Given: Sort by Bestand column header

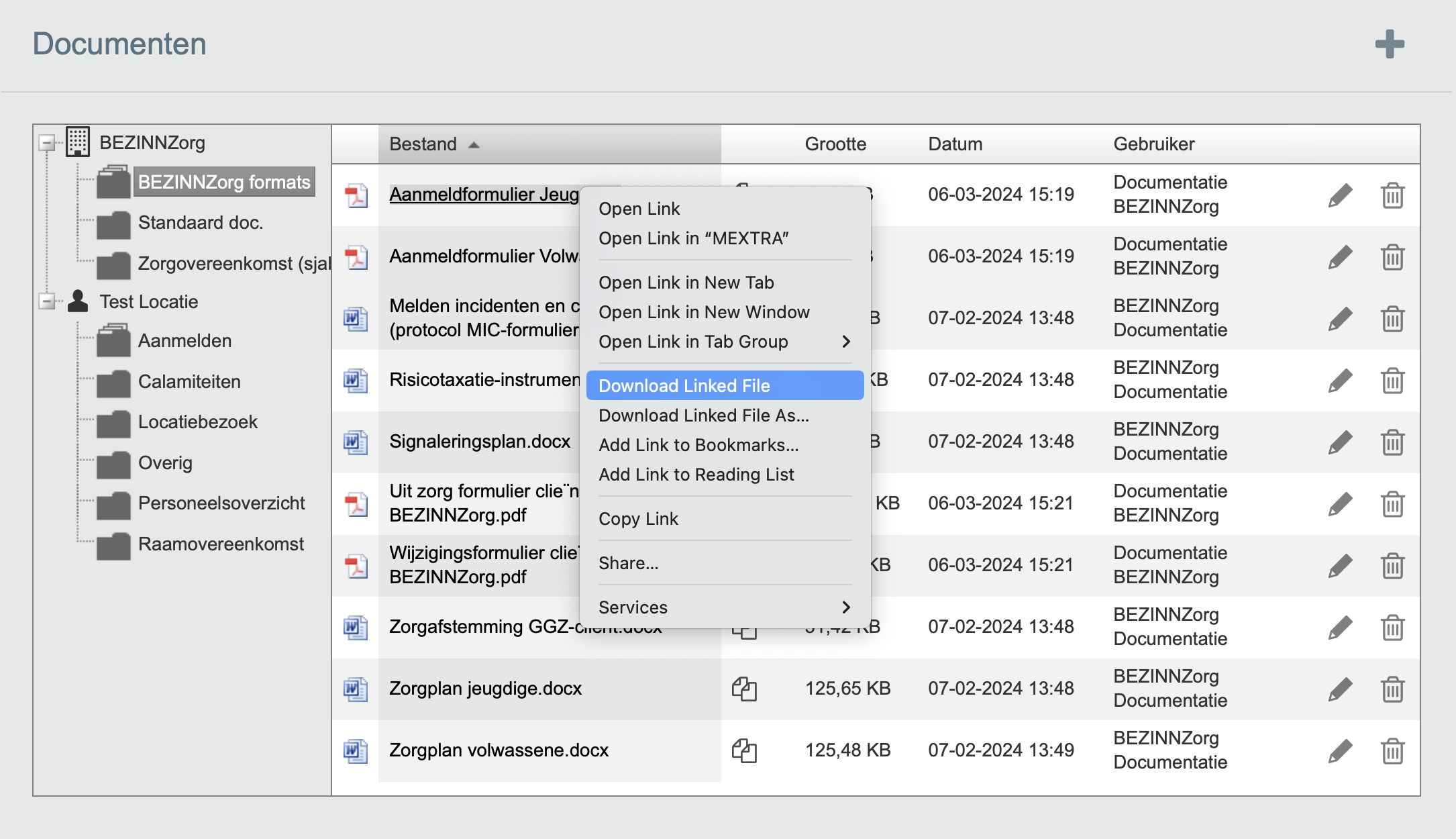Looking at the screenshot, I should pyautogui.click(x=423, y=144).
